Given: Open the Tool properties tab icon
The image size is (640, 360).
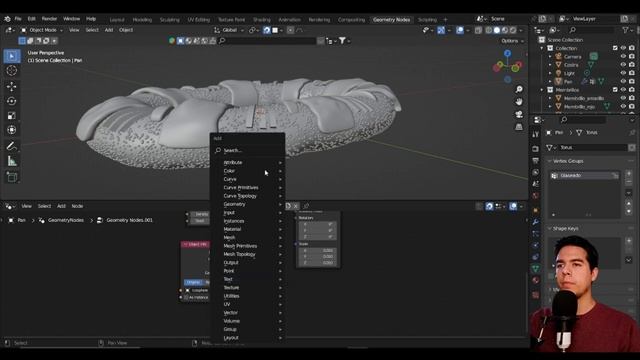Looking at the screenshot, I should (536, 134).
